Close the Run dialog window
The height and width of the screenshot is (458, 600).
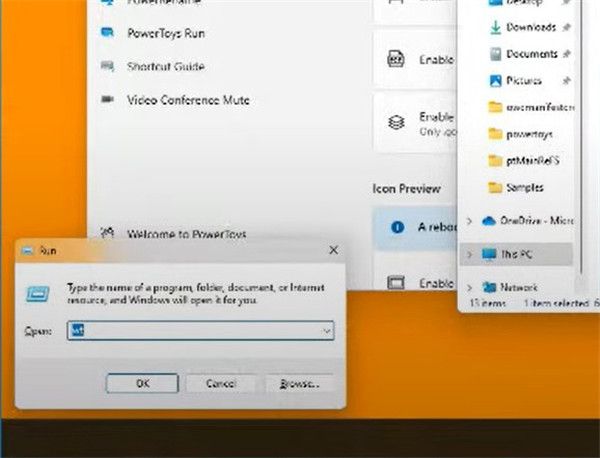tap(333, 250)
